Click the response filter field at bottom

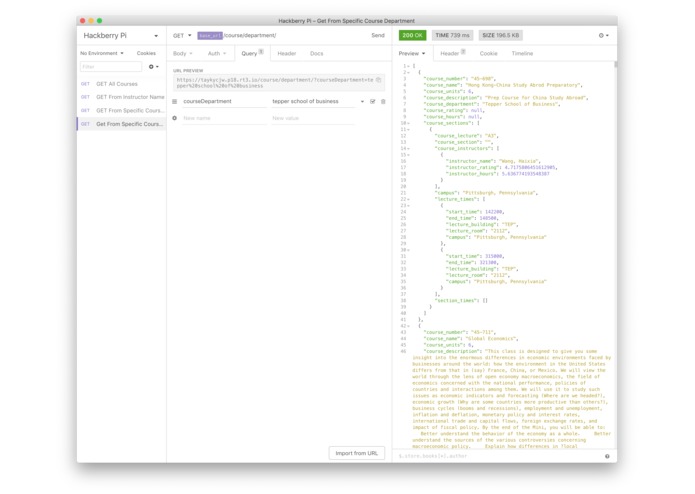(x=499, y=456)
